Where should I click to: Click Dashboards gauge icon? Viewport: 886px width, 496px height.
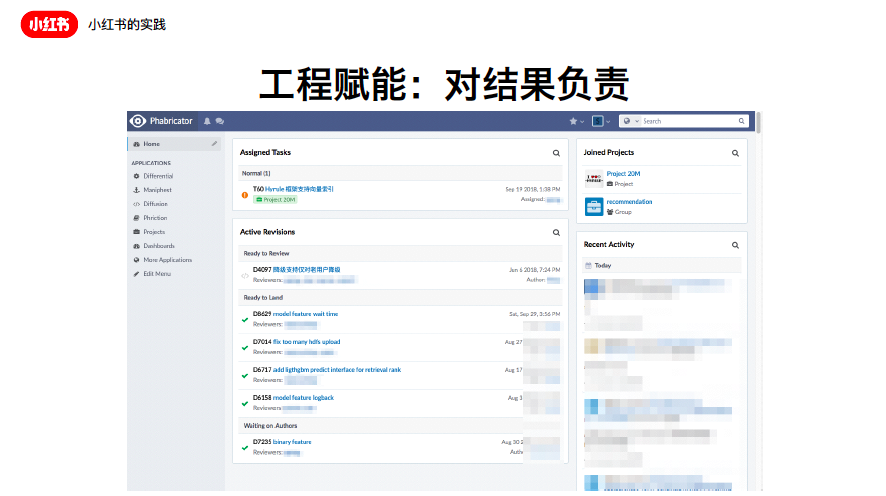click(x=136, y=246)
